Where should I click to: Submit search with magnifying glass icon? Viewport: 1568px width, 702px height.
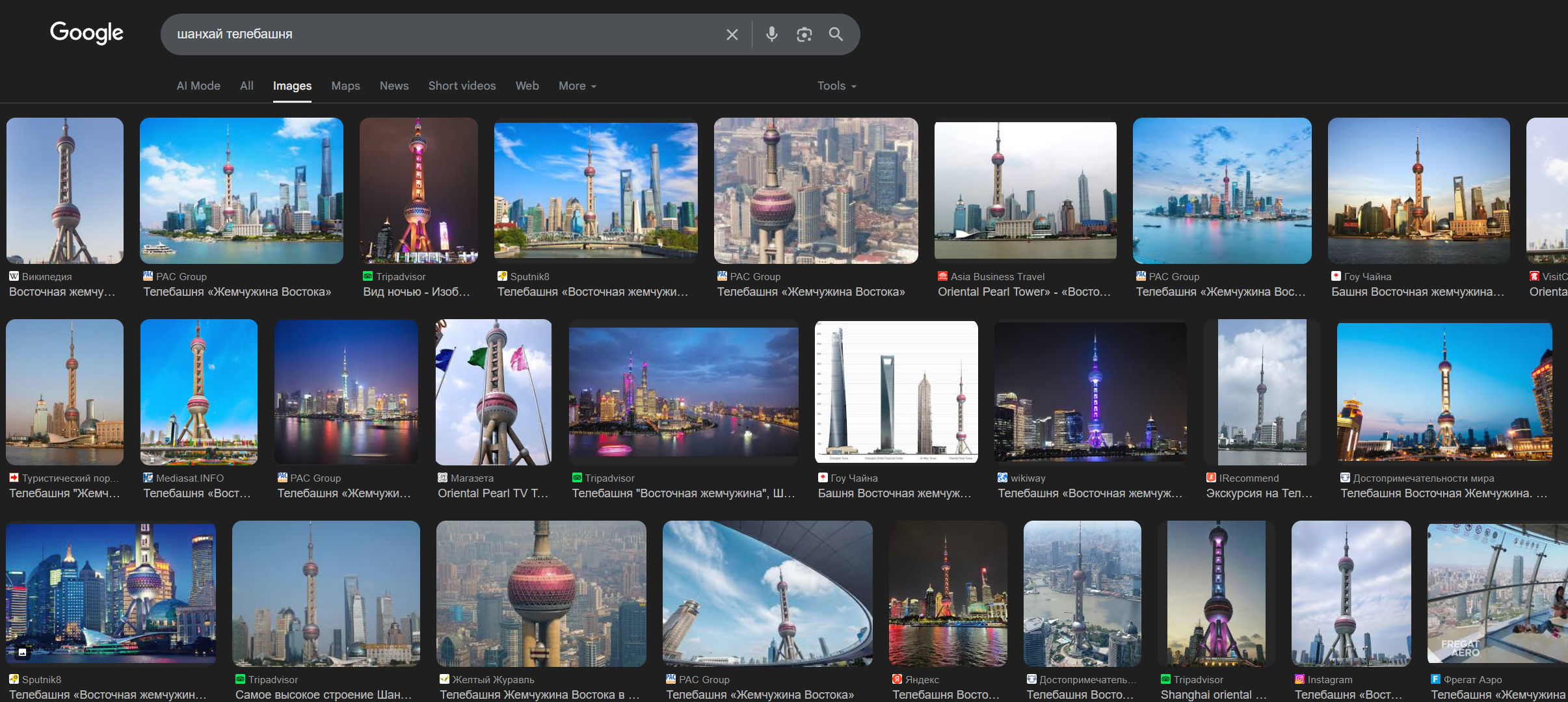pos(836,34)
